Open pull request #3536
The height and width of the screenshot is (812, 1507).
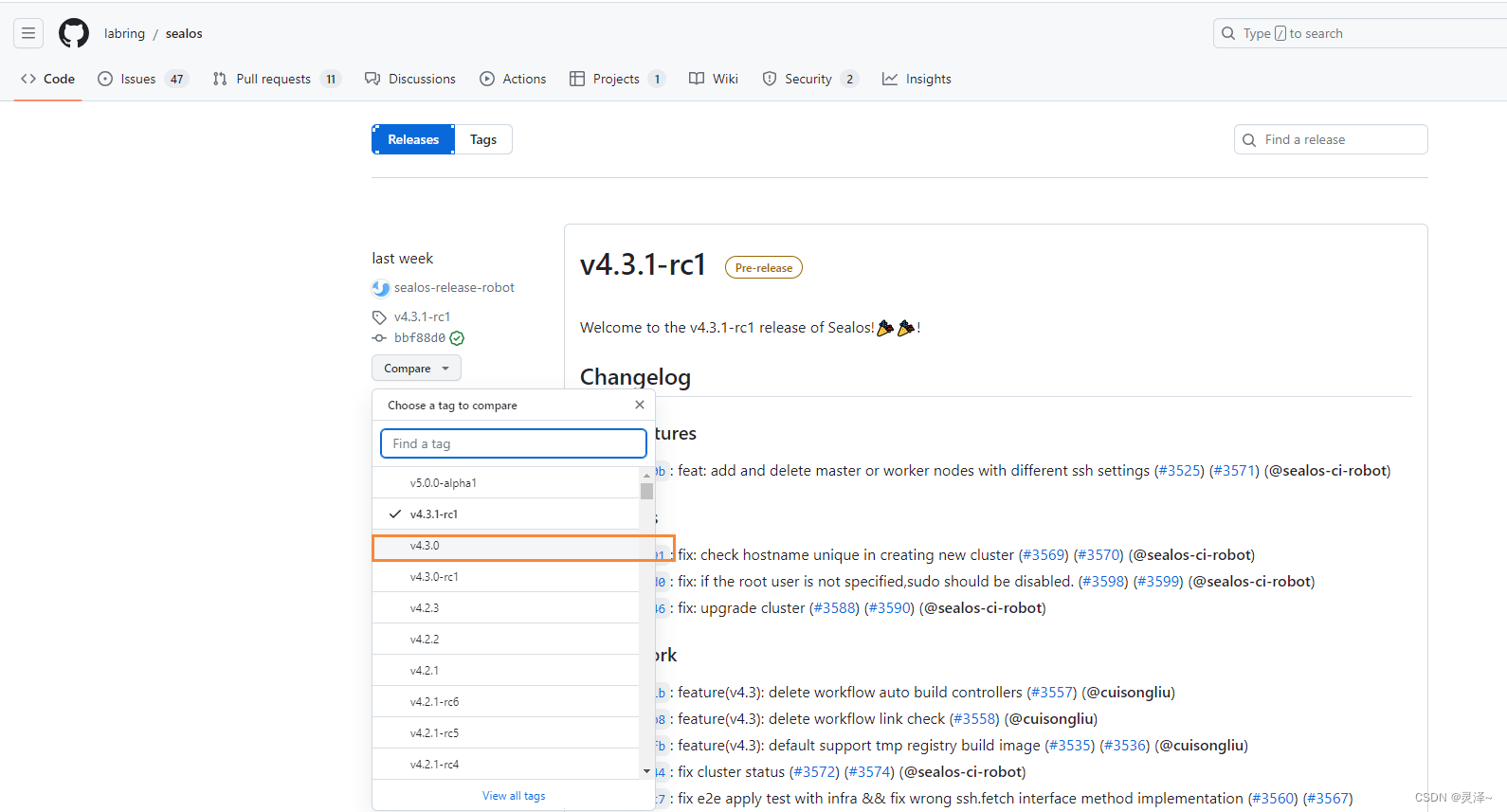pos(1125,746)
